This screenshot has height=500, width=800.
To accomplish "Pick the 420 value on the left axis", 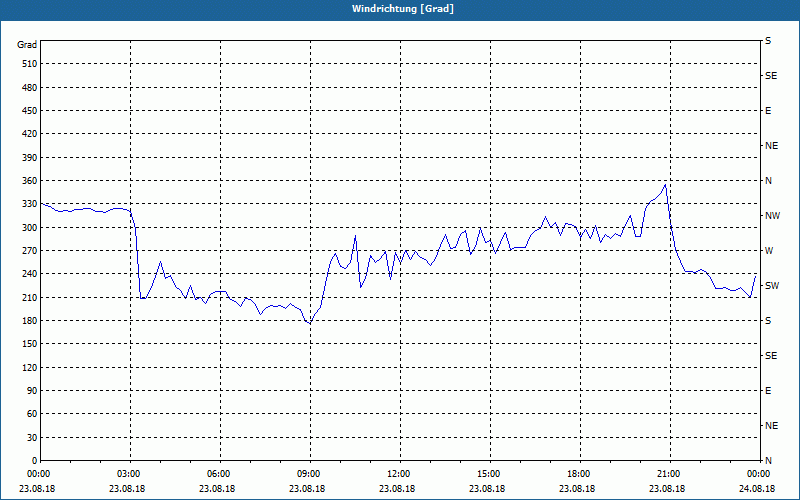I will coord(30,134).
